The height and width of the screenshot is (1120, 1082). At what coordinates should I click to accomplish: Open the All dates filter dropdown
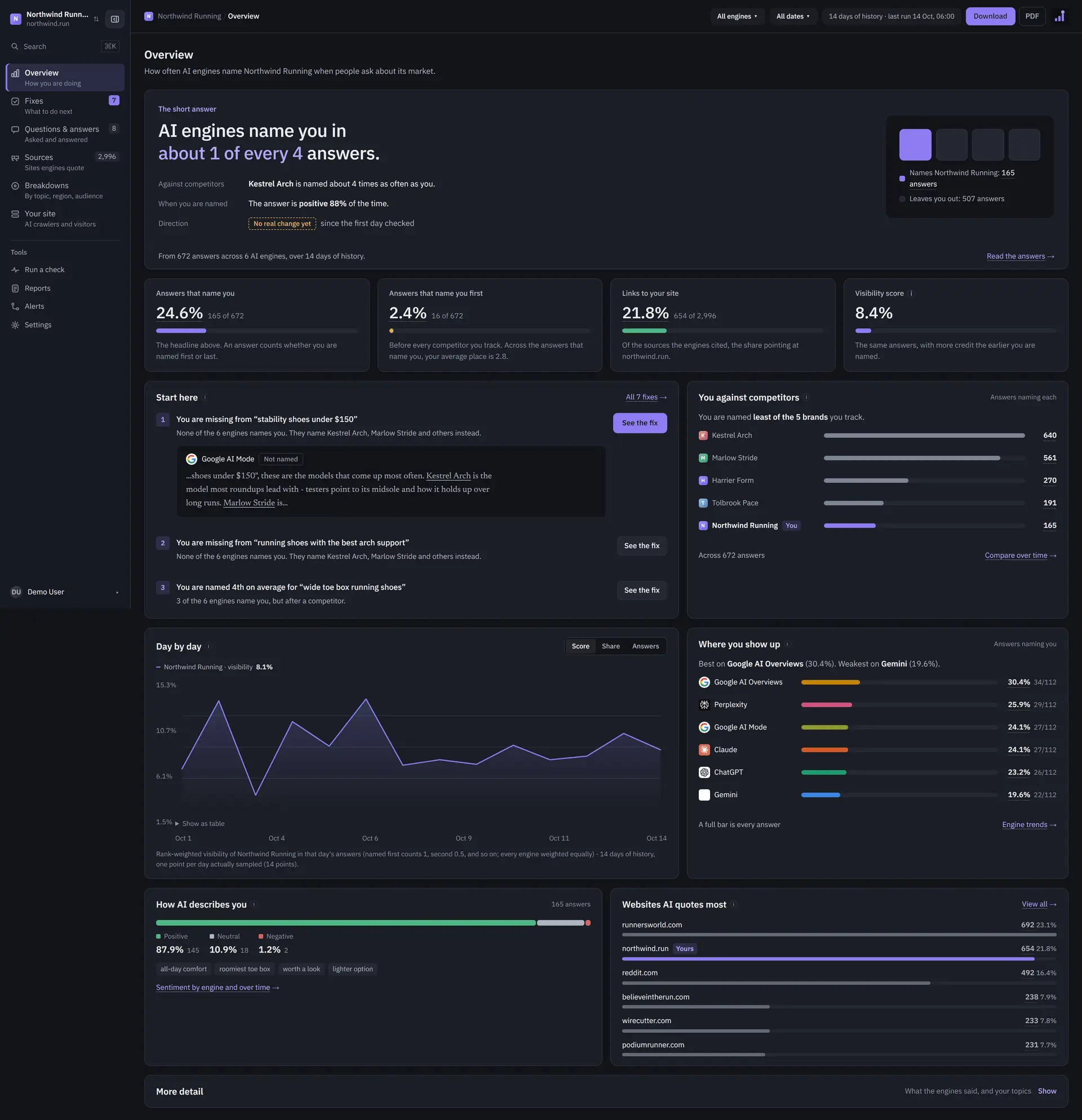coord(793,16)
